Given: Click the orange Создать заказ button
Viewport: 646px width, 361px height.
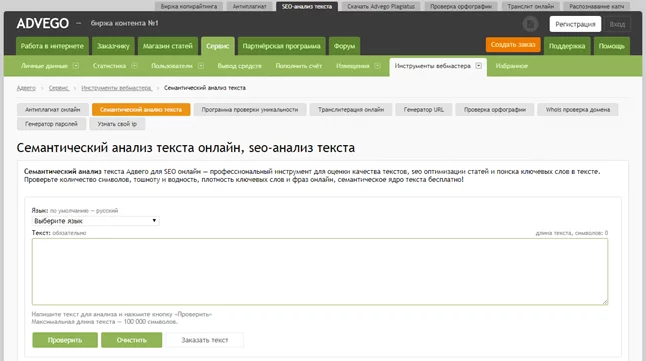Looking at the screenshot, I should click(513, 45).
